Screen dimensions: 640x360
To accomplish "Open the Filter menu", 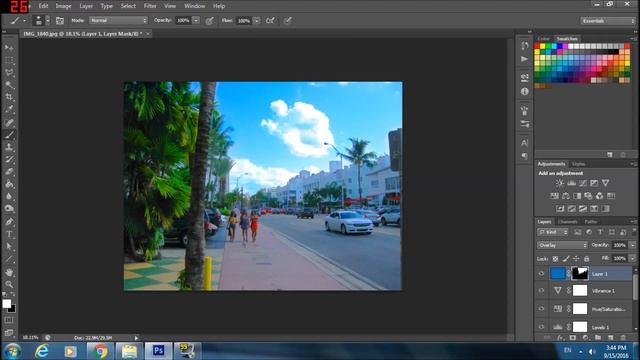I will tap(150, 6).
